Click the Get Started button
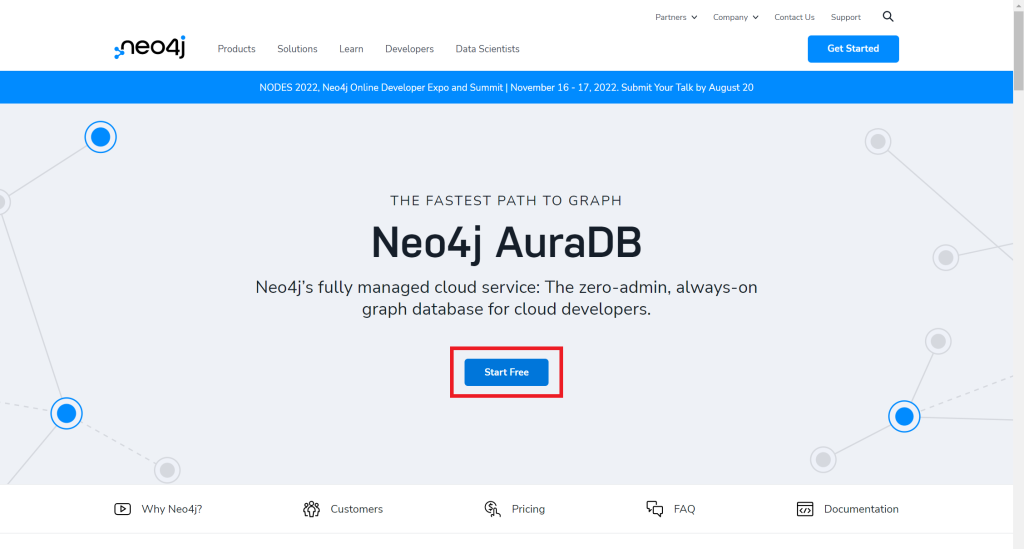This screenshot has width=1024, height=549. tap(853, 49)
